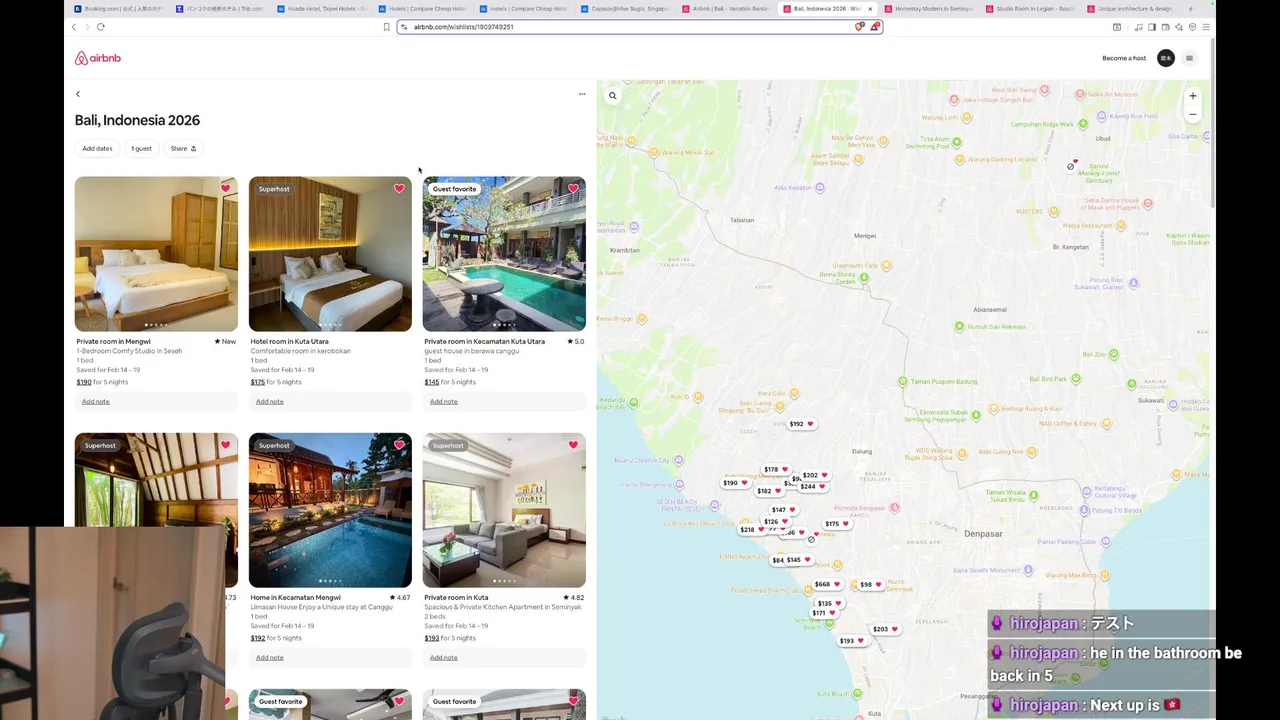Switch to the Trip.com browser tab

pos(219,8)
